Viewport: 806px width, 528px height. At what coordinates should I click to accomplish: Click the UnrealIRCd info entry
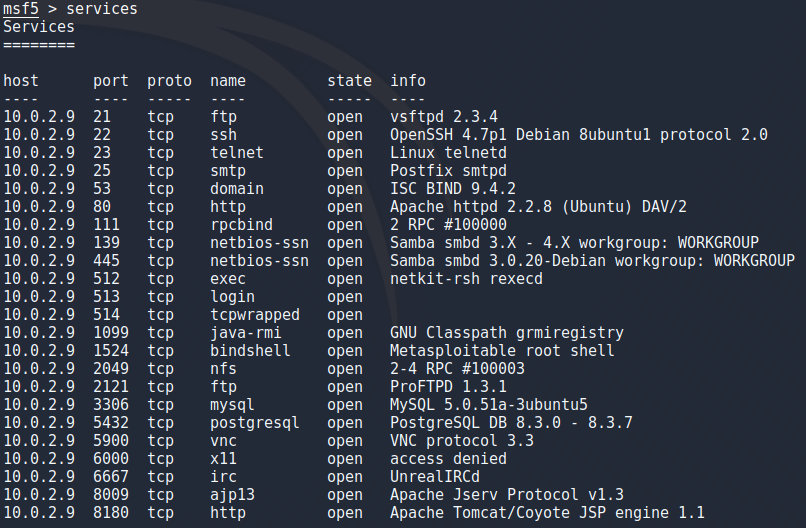pyautogui.click(x=435, y=477)
